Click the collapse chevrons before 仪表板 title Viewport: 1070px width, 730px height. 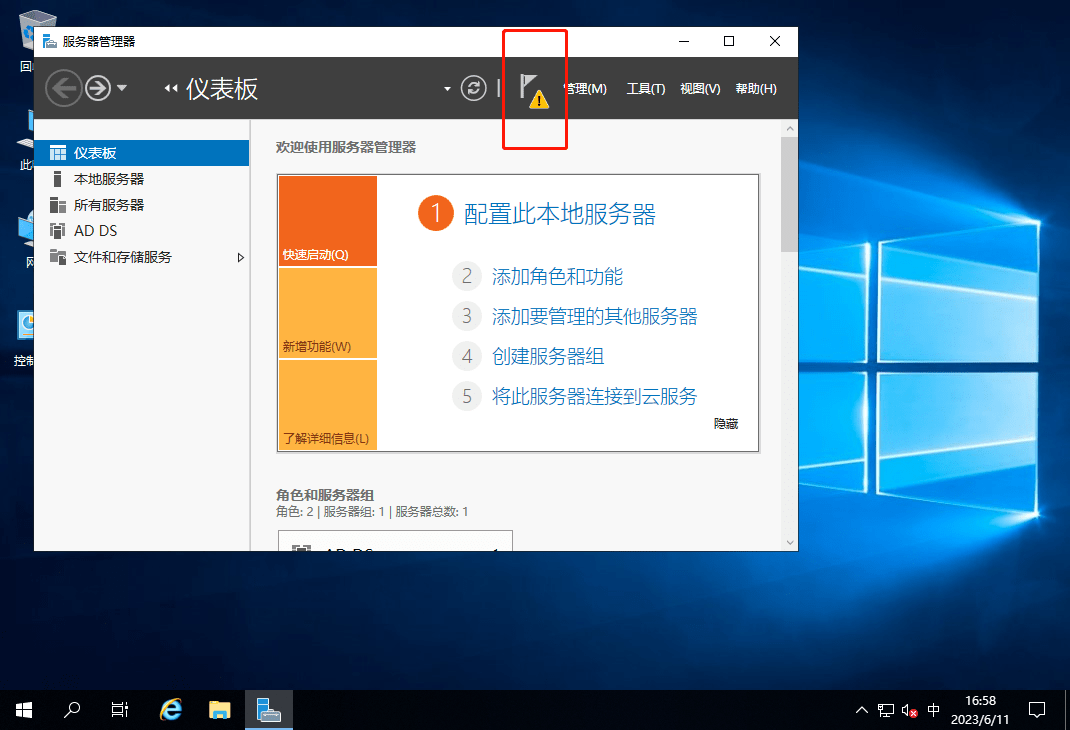(171, 89)
